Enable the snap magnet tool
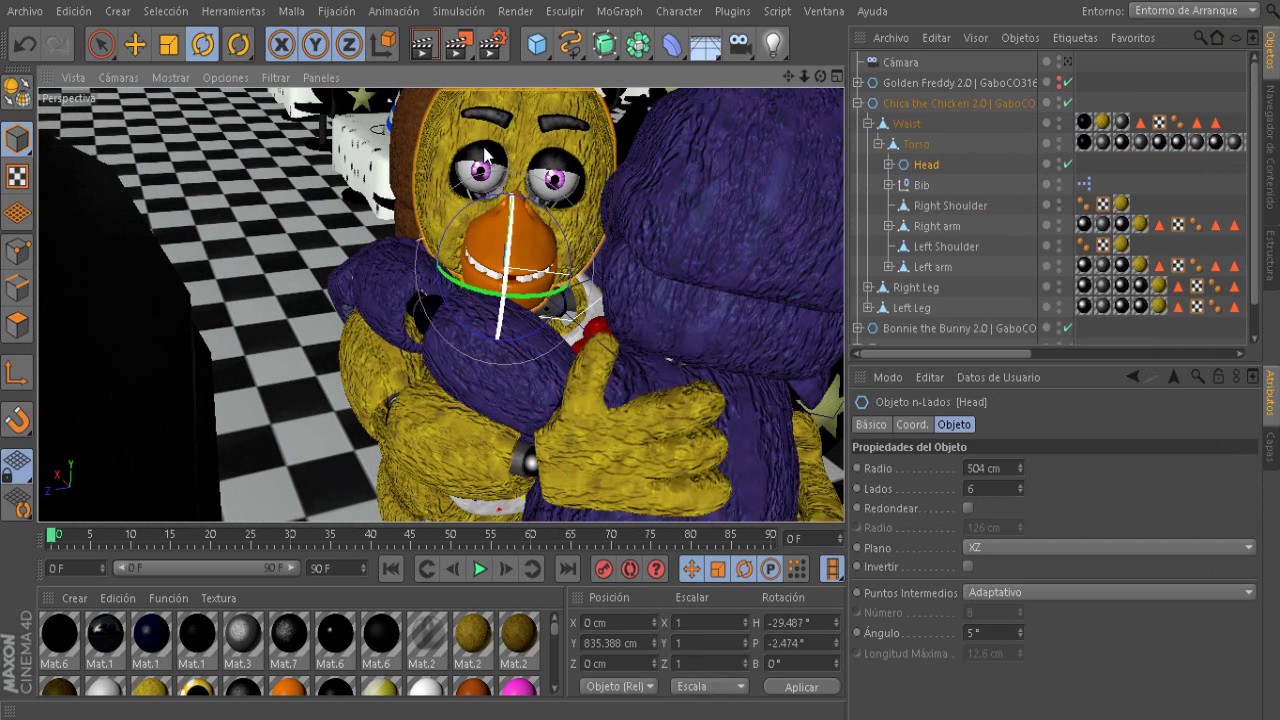Viewport: 1280px width, 720px height. coord(17,421)
